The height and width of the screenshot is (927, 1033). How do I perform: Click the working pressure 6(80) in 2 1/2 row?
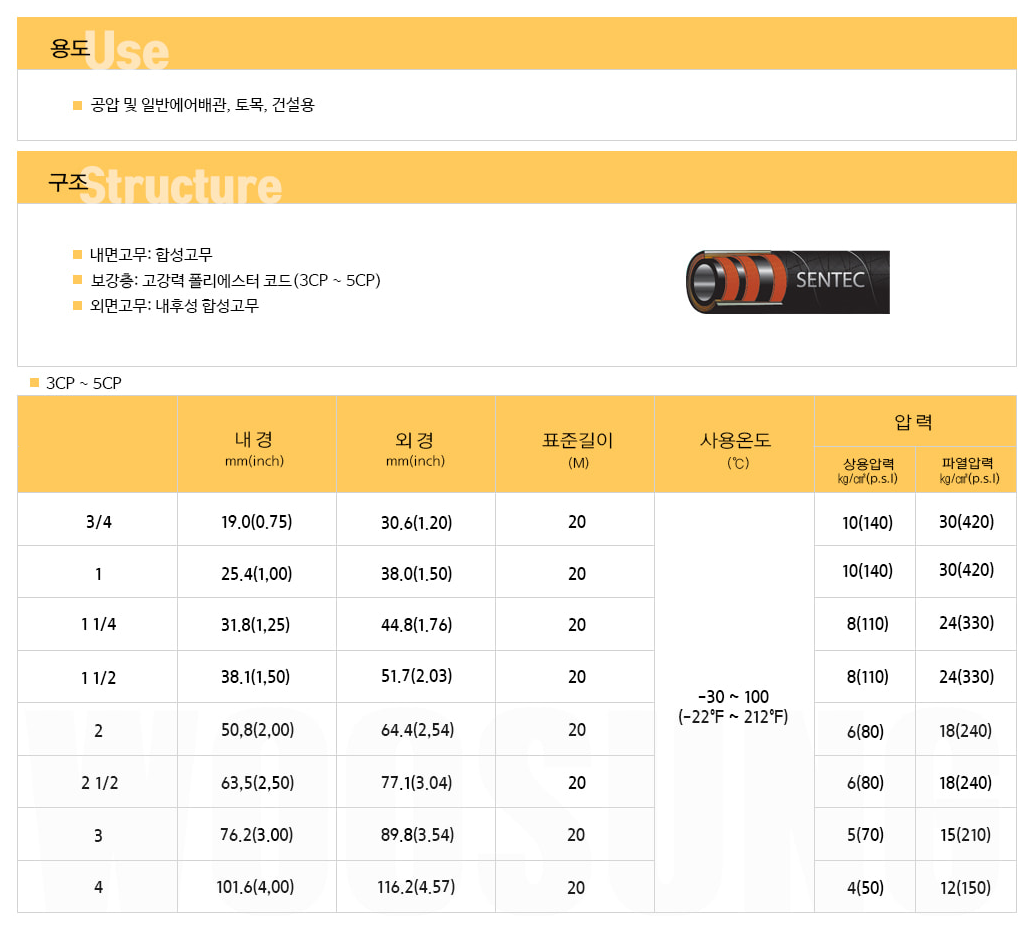[x=865, y=783]
